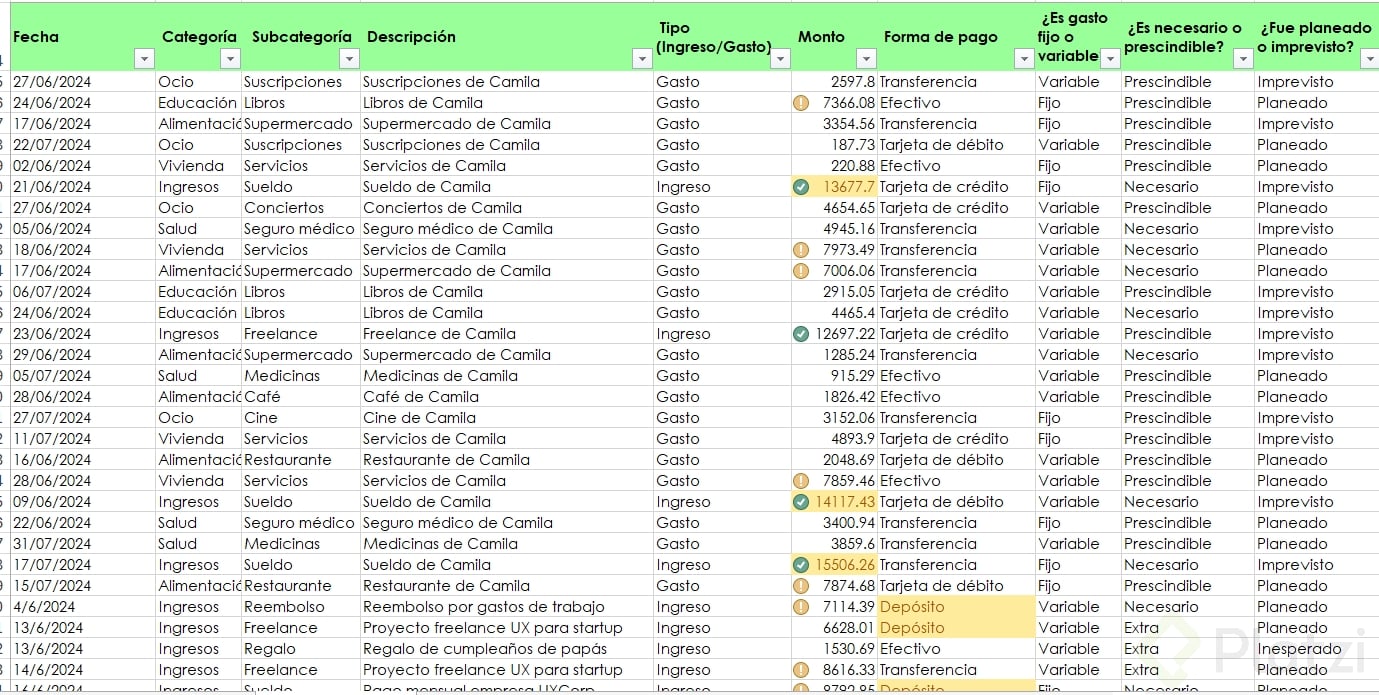Select the date cell 21/06/2024
Image resolution: width=1379 pixels, height=695 pixels.
click(x=83, y=187)
